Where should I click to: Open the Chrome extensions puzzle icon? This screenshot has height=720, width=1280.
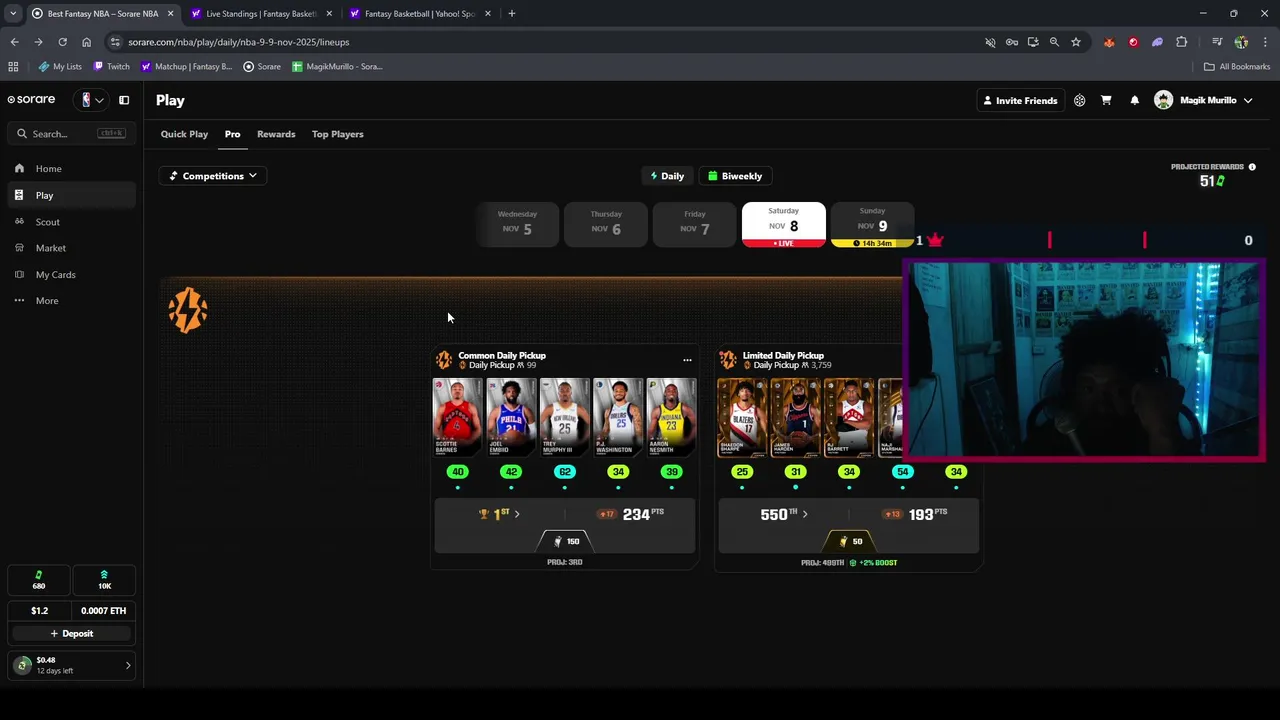click(x=1182, y=42)
